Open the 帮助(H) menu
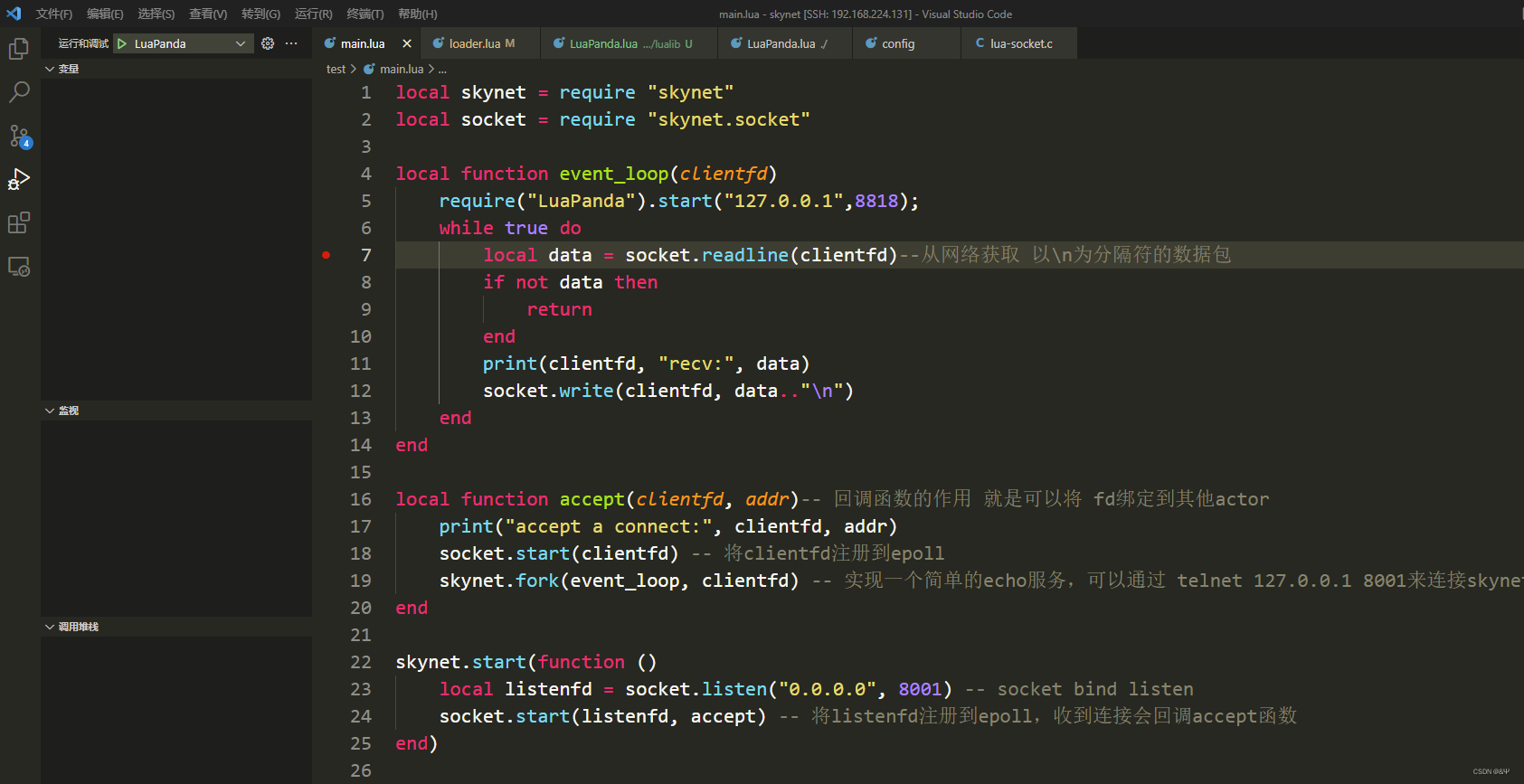The image size is (1524, 784). point(418,14)
